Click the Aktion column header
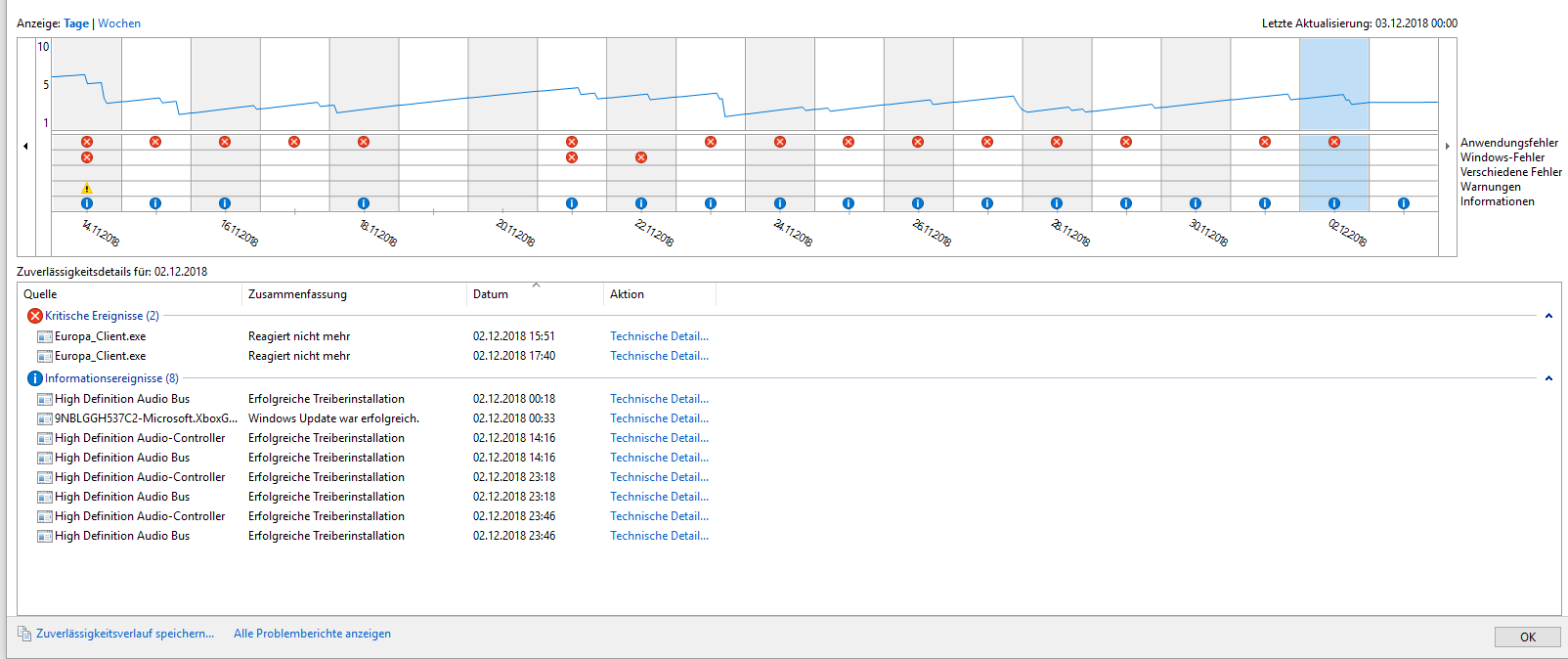The height and width of the screenshot is (659, 1568). (x=660, y=294)
